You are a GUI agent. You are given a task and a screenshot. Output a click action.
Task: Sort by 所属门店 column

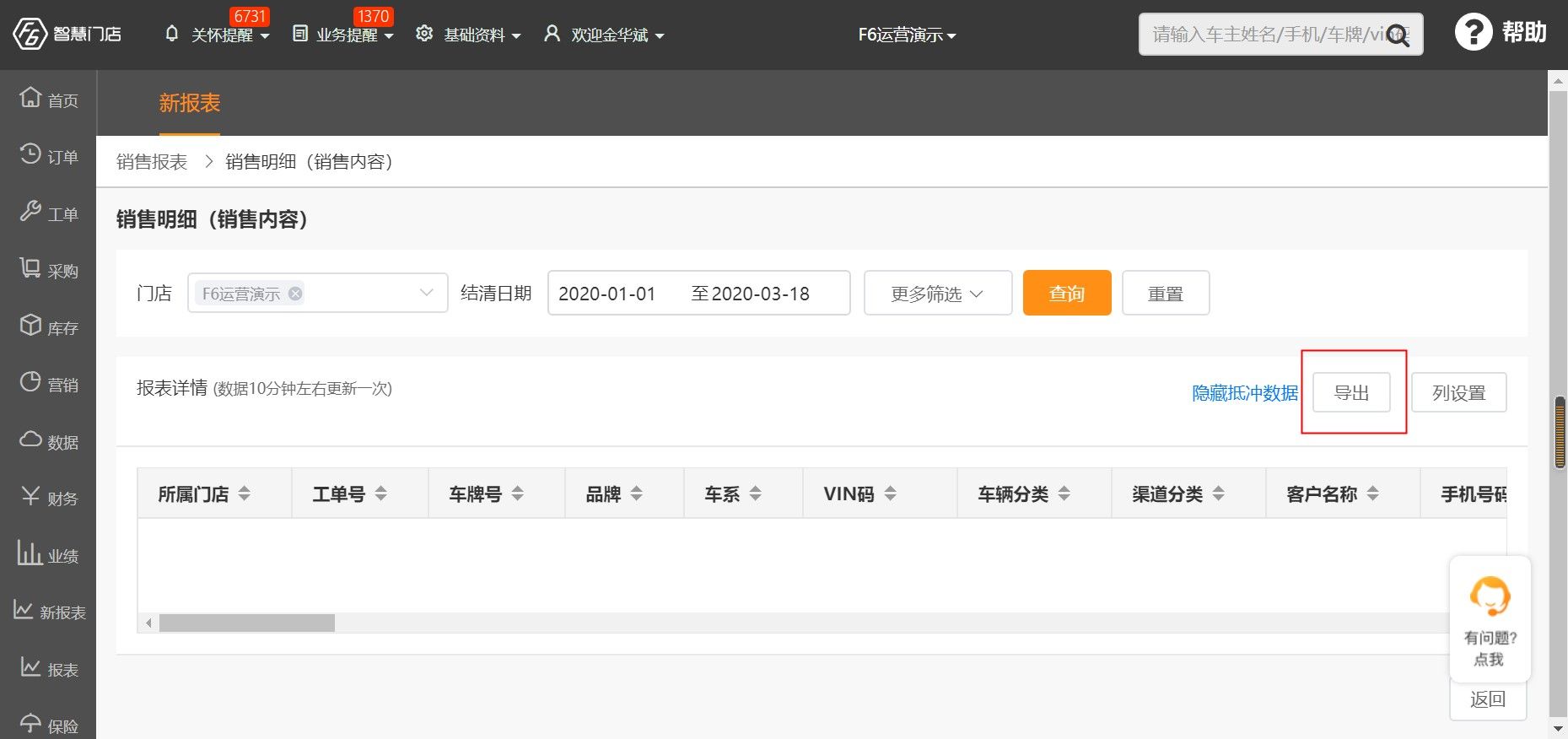tap(244, 494)
